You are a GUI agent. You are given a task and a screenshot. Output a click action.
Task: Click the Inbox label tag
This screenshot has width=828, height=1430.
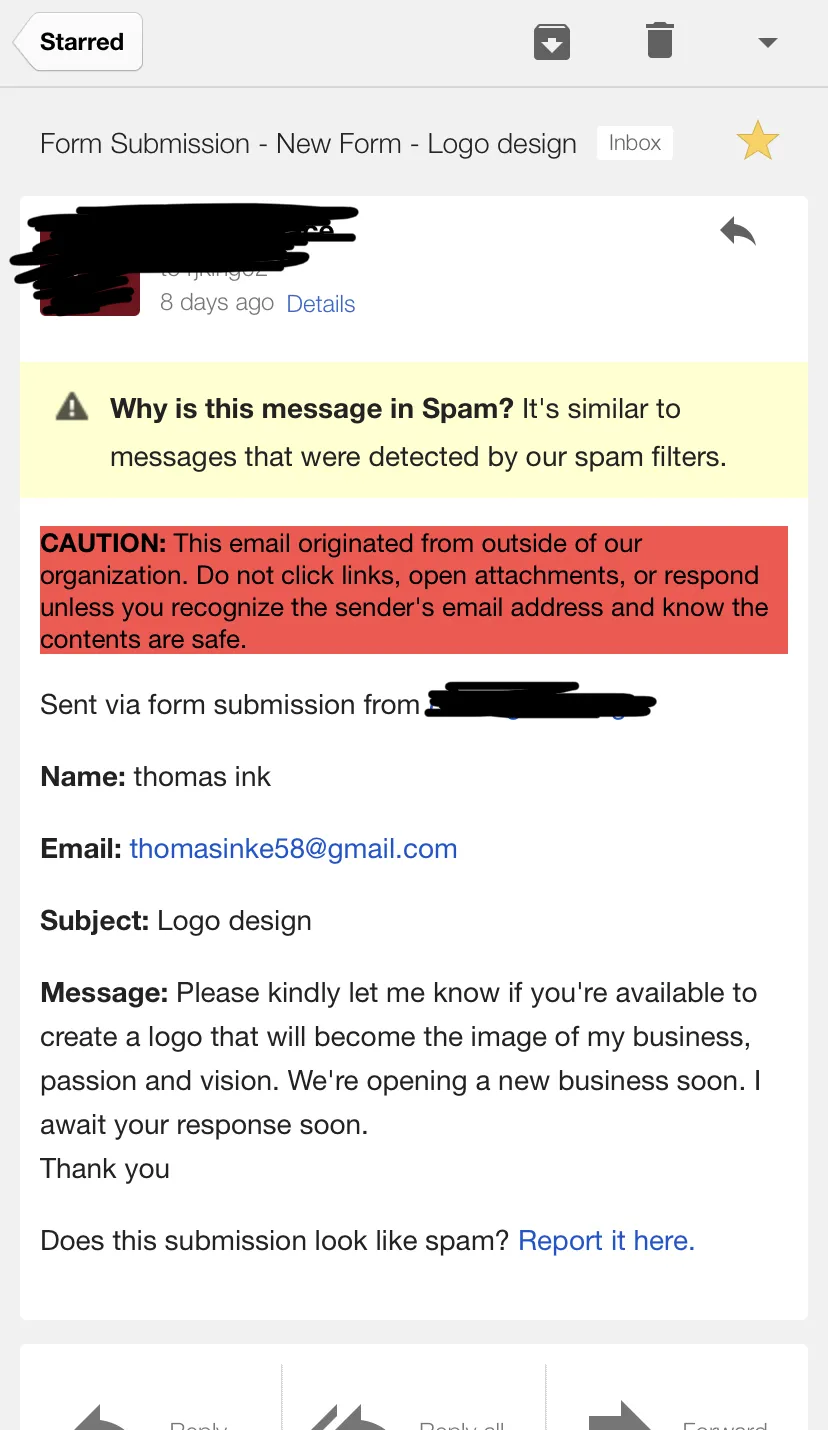(635, 143)
